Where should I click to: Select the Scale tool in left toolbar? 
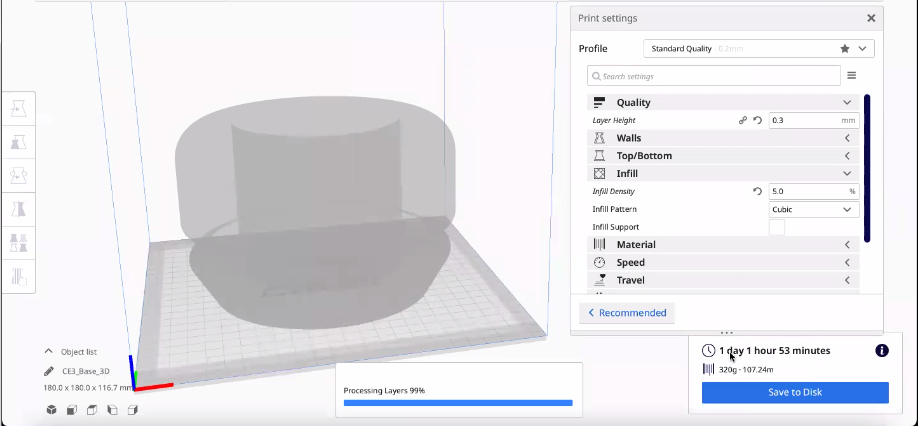click(18, 142)
